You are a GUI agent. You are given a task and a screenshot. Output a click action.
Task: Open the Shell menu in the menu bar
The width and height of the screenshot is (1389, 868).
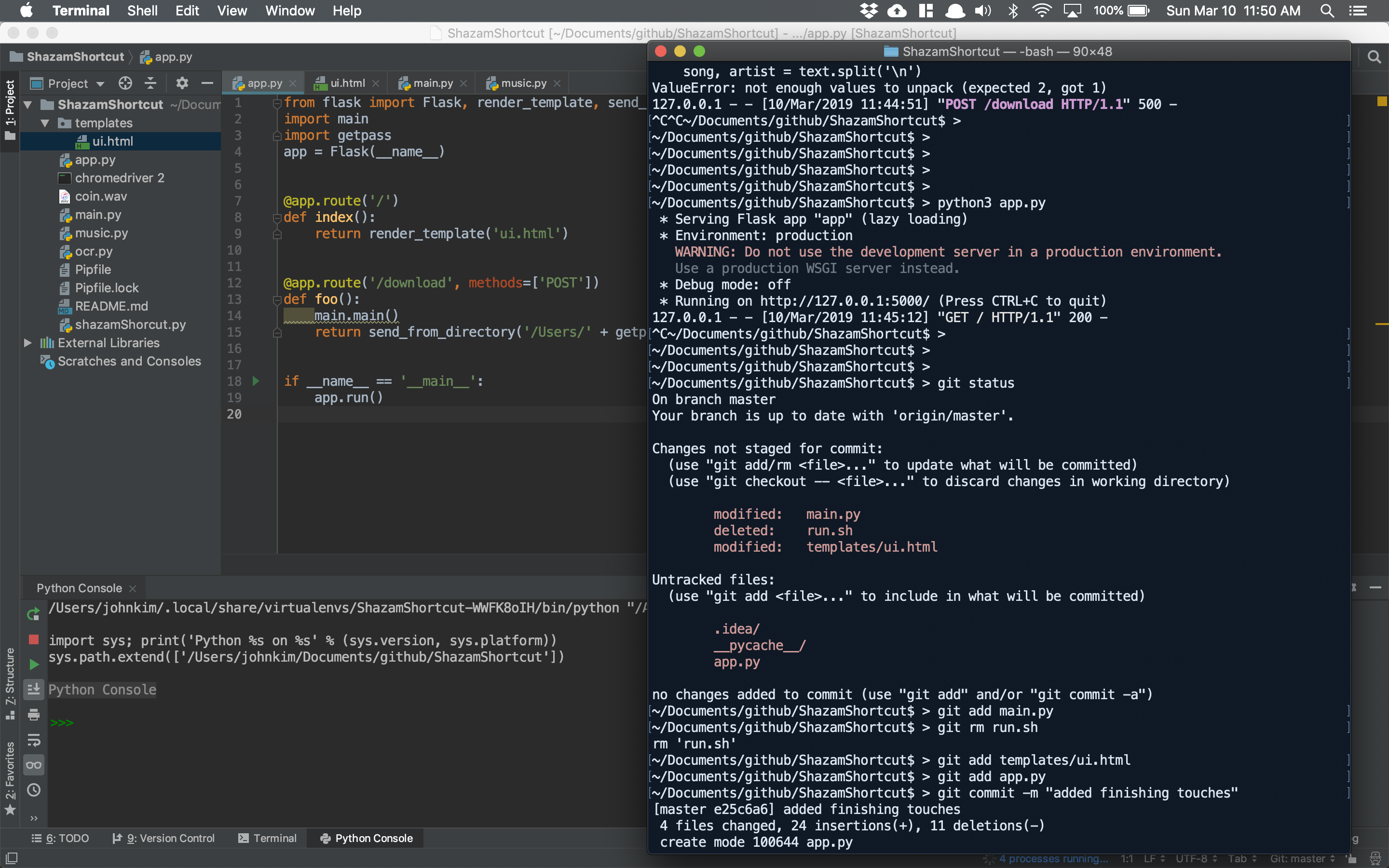[x=142, y=11]
